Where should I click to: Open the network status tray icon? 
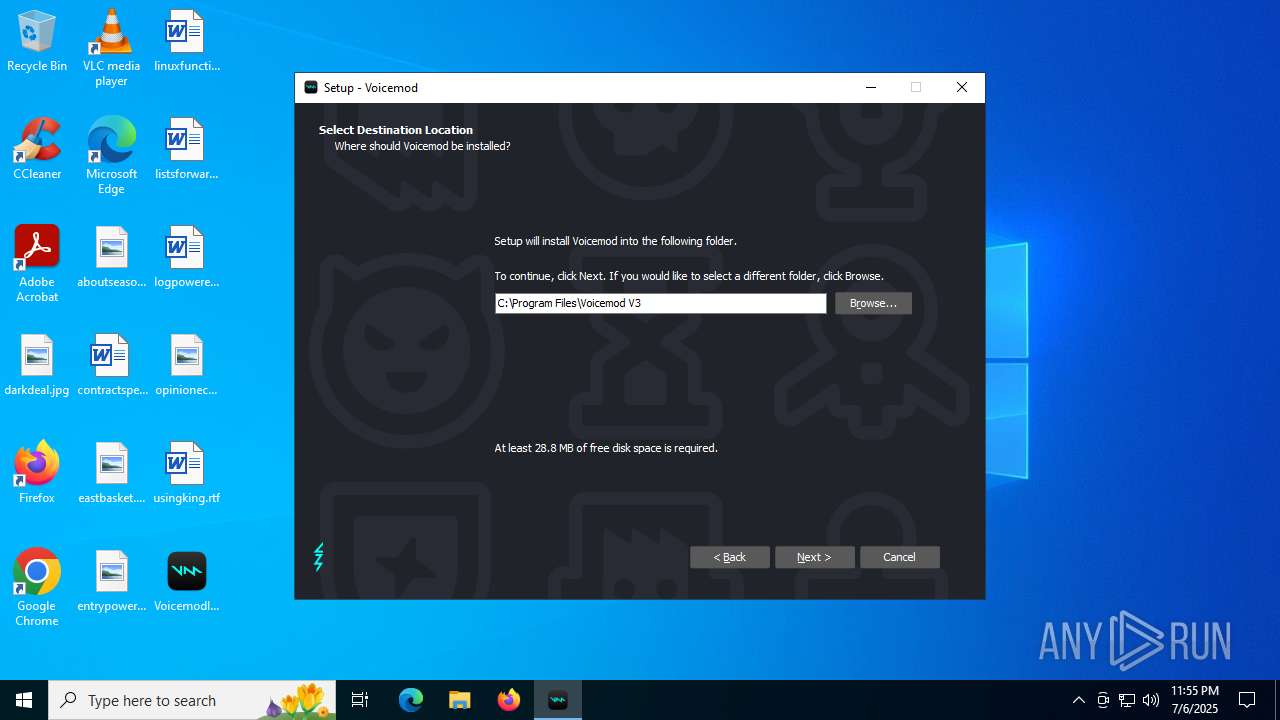[1127, 700]
